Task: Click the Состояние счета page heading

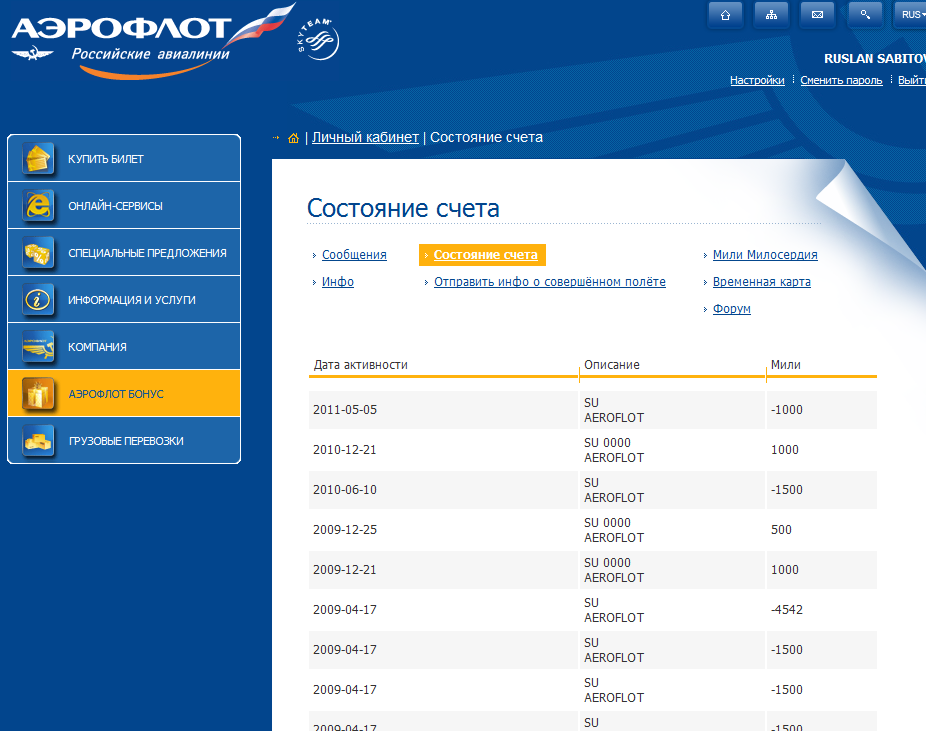Action: tap(403, 208)
